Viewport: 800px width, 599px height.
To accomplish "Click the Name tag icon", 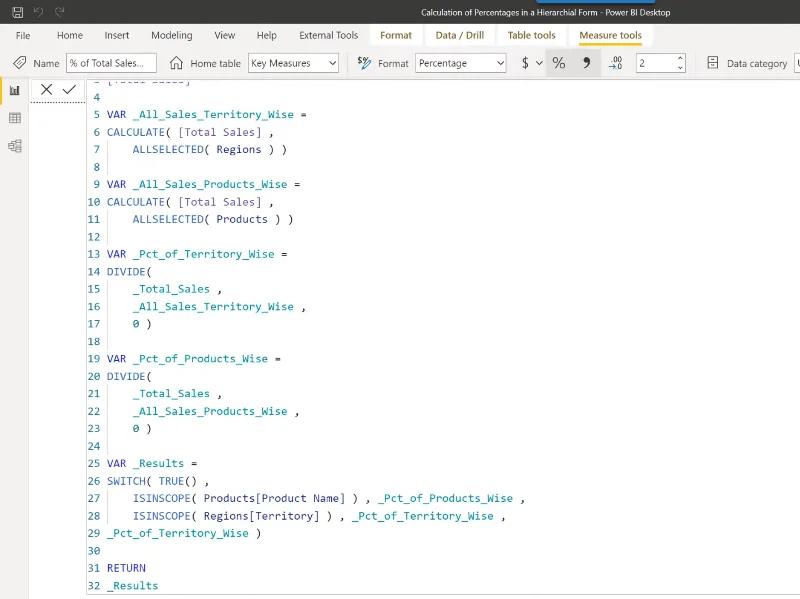I will tap(19, 63).
